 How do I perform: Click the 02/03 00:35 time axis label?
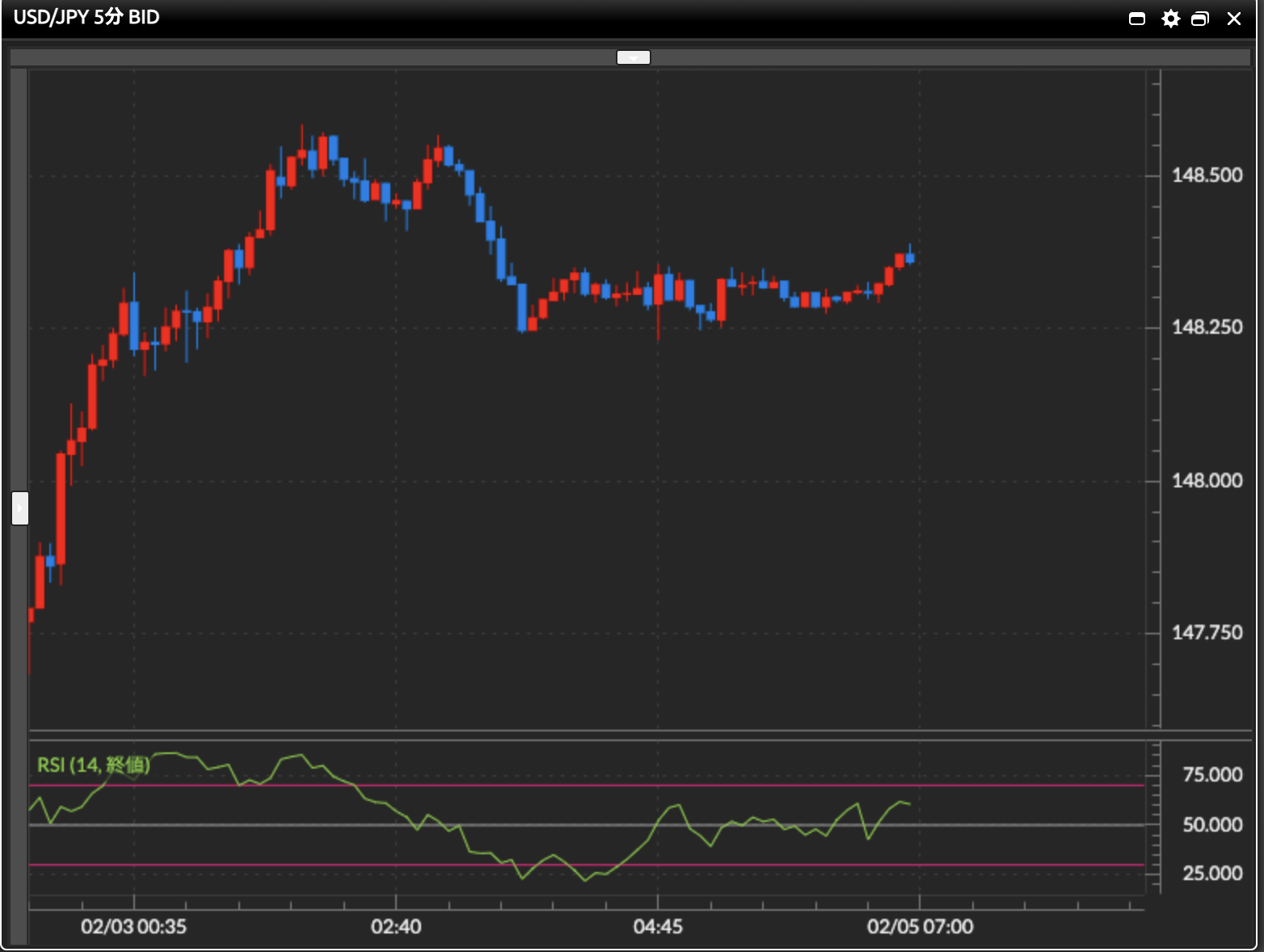133,926
